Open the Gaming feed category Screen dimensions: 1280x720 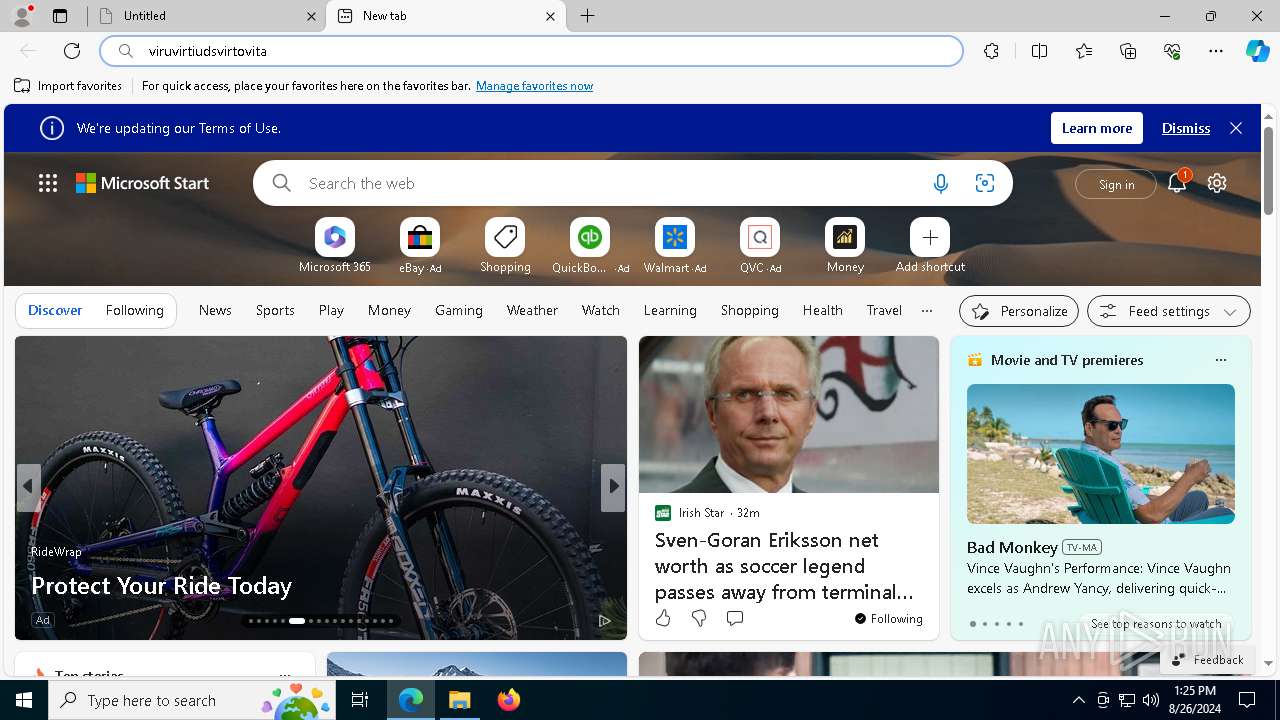click(x=459, y=311)
